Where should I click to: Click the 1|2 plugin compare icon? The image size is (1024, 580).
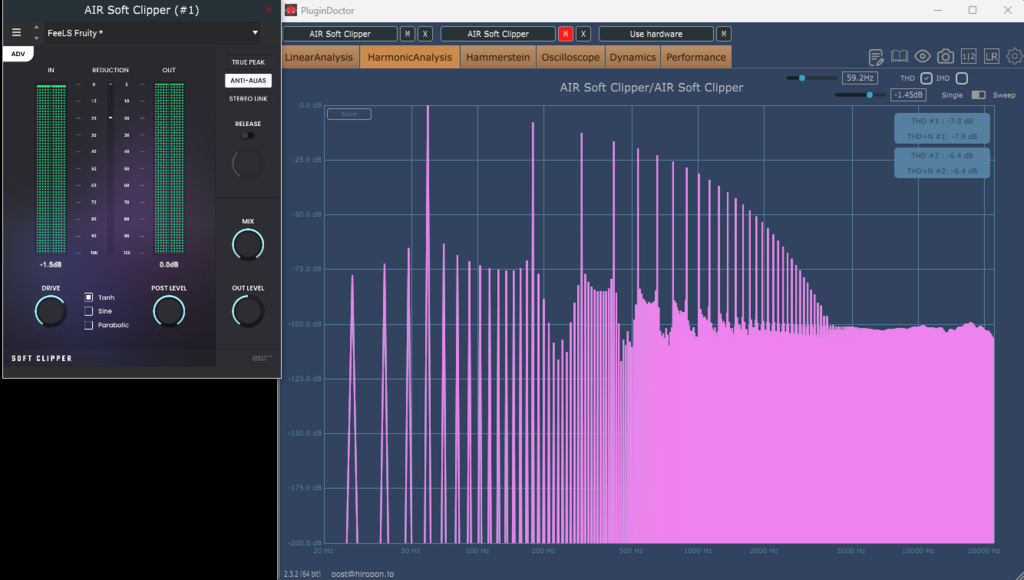pos(968,57)
